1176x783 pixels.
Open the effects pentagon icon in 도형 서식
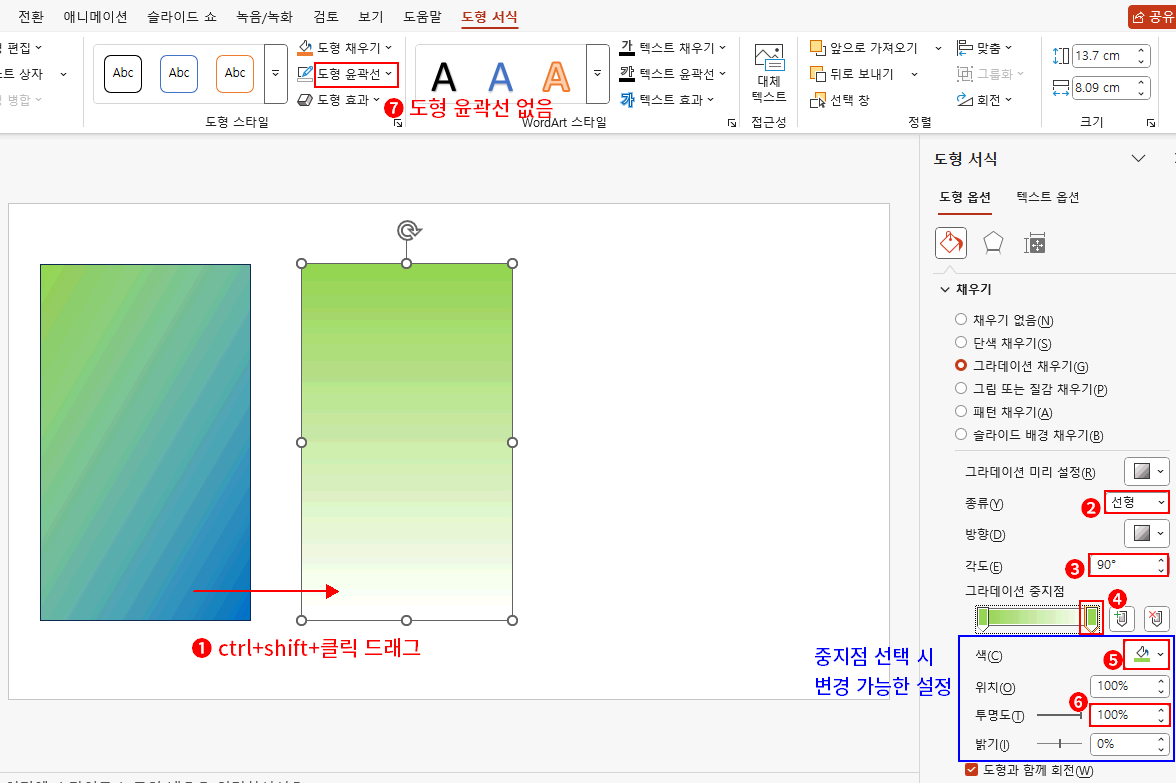click(x=994, y=242)
